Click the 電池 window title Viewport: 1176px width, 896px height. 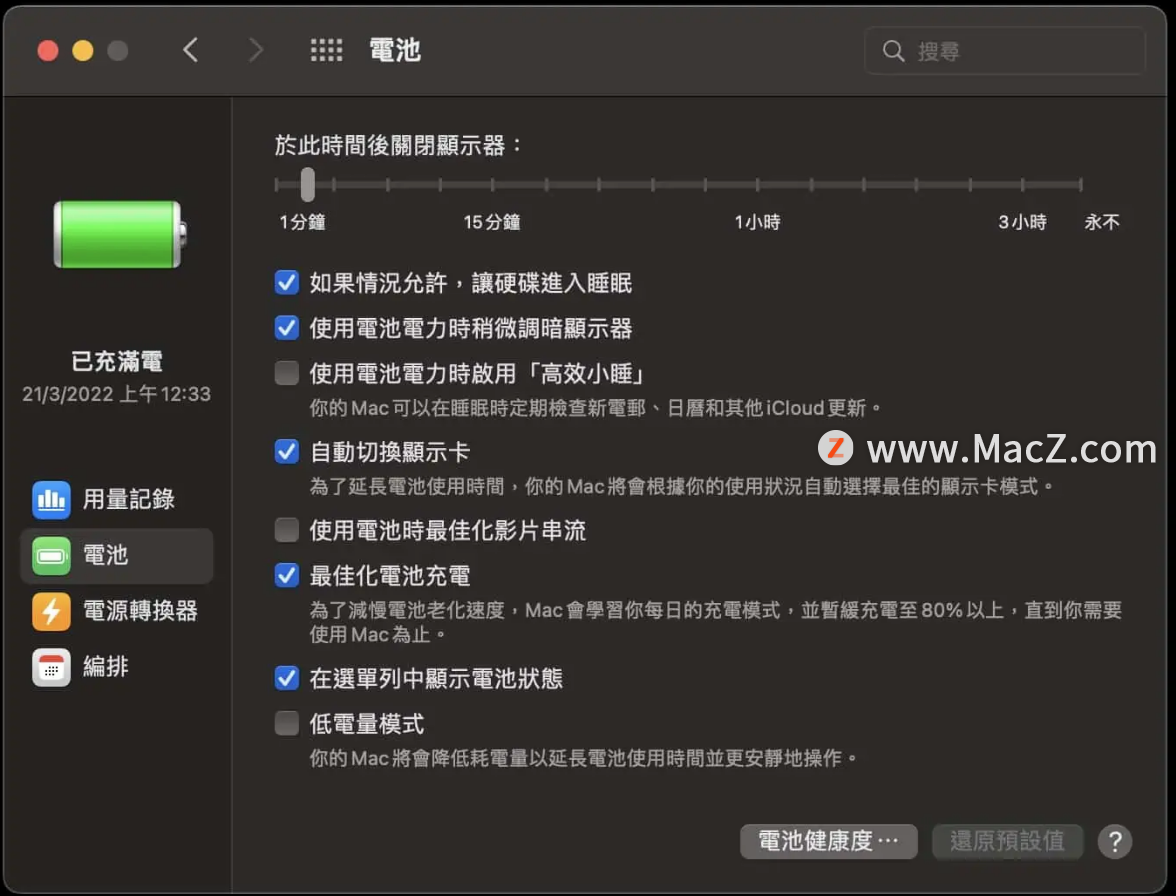(x=394, y=50)
